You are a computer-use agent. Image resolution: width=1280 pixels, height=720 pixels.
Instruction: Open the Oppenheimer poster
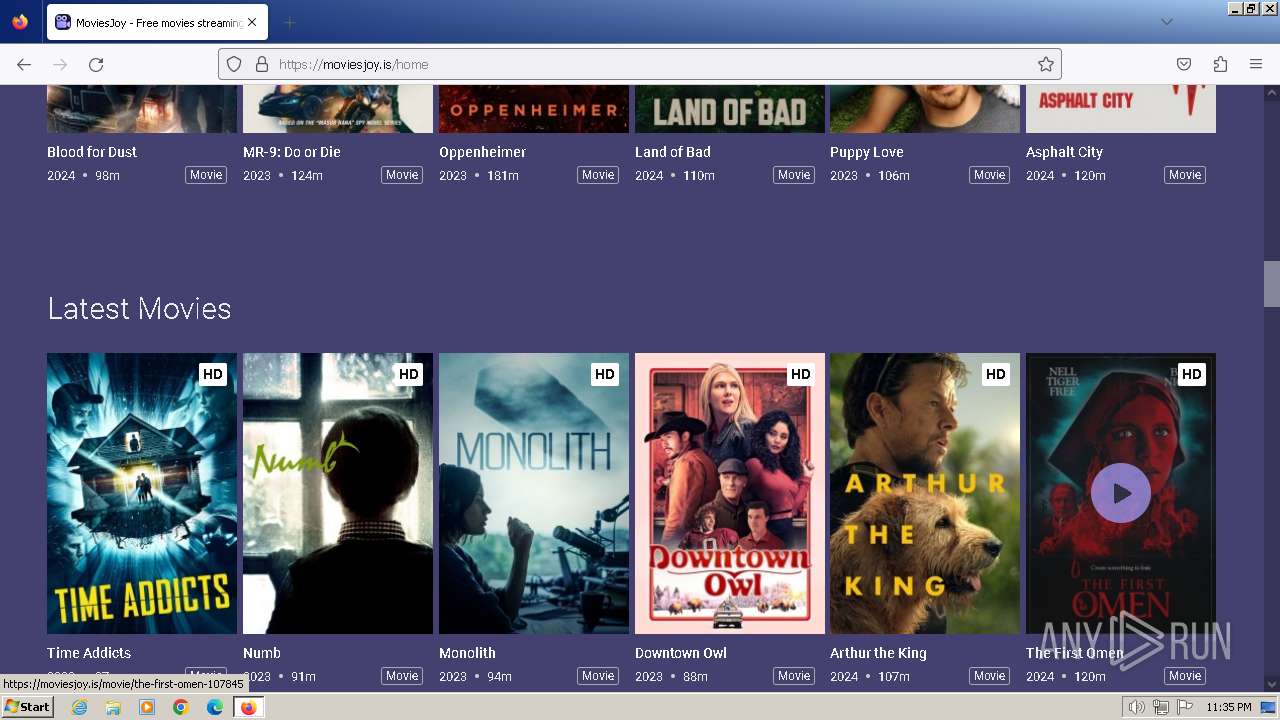point(534,109)
